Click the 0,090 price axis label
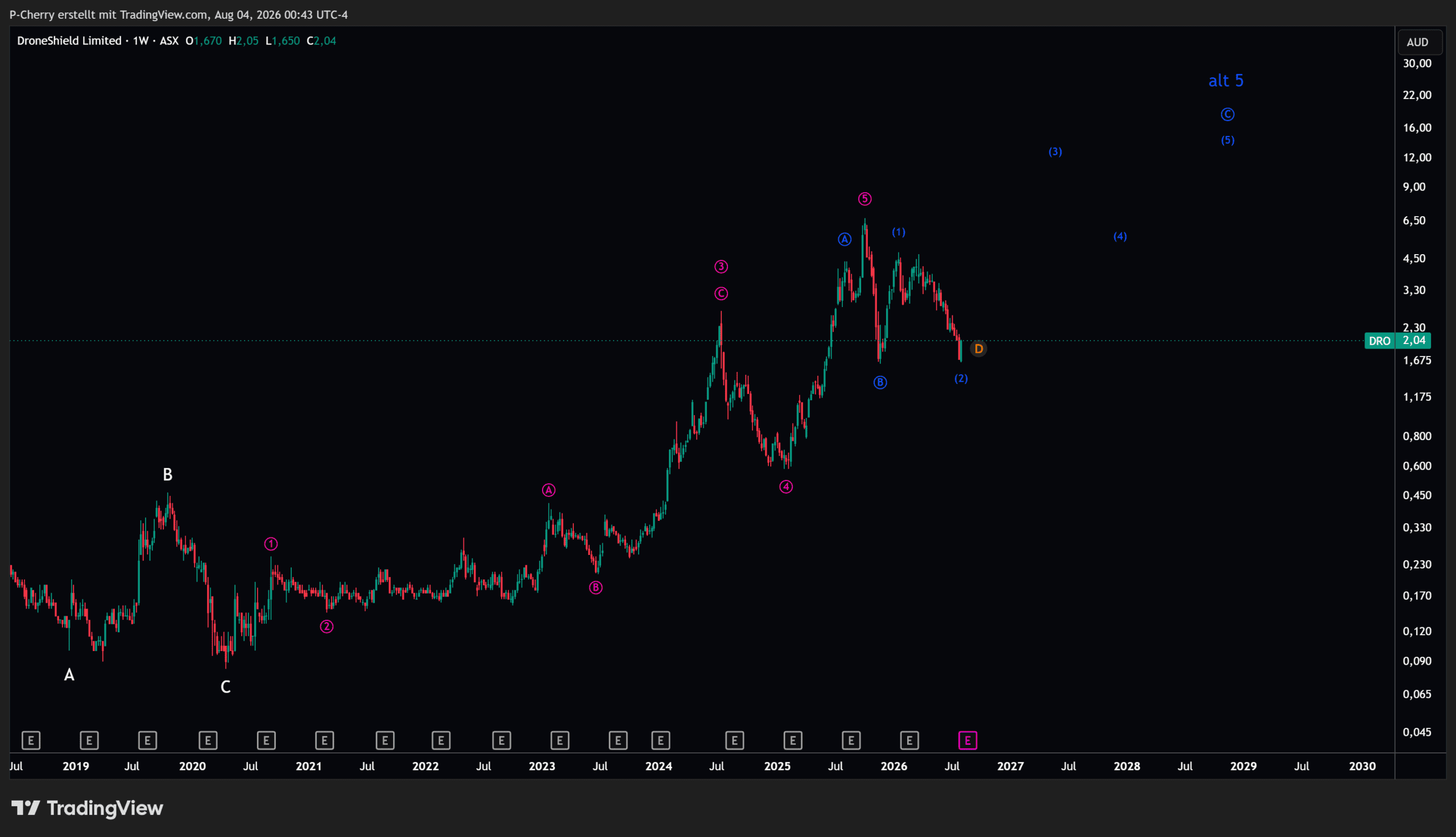 pyautogui.click(x=1417, y=661)
